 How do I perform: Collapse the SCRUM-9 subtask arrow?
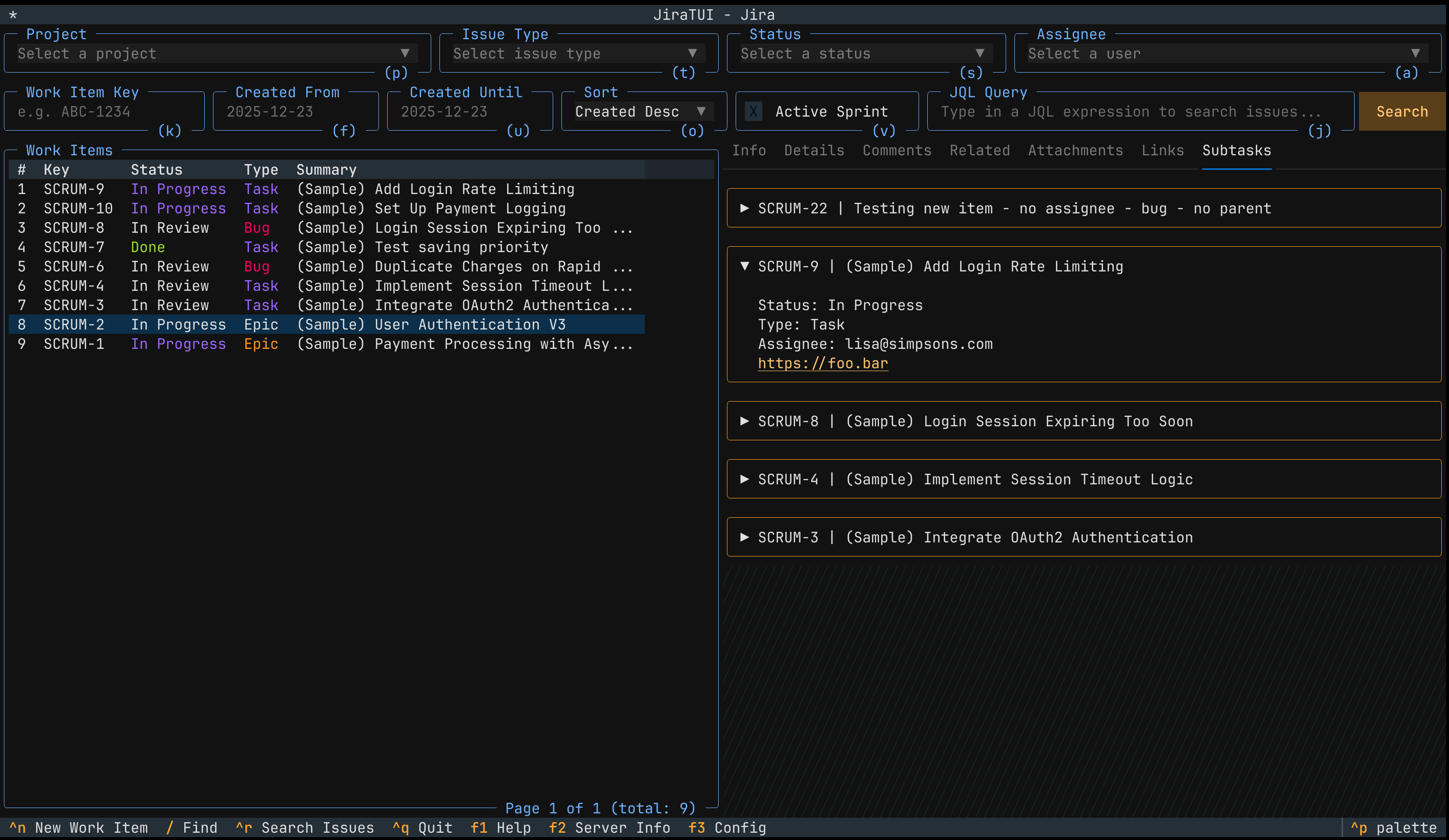pos(745,266)
